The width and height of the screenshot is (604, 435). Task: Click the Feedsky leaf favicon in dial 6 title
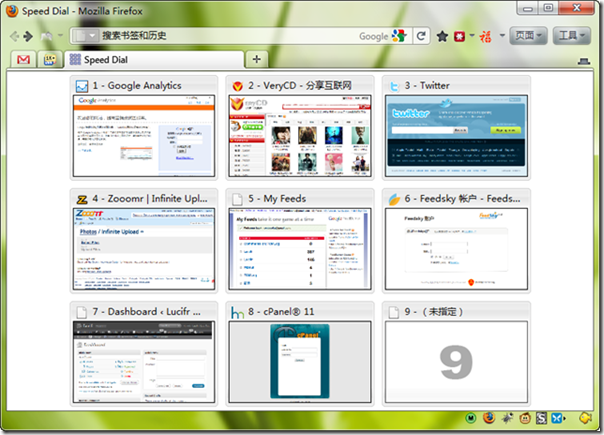(394, 200)
